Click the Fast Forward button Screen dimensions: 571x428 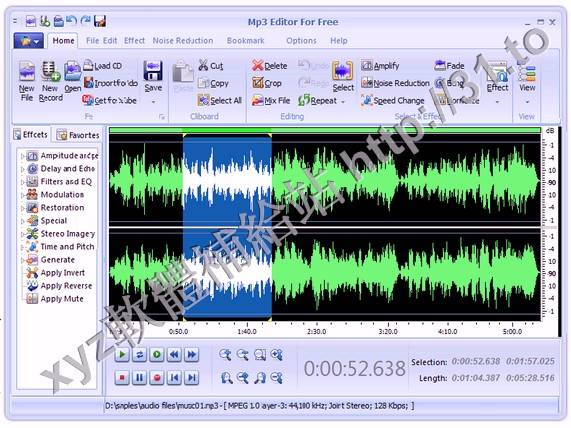pos(192,354)
